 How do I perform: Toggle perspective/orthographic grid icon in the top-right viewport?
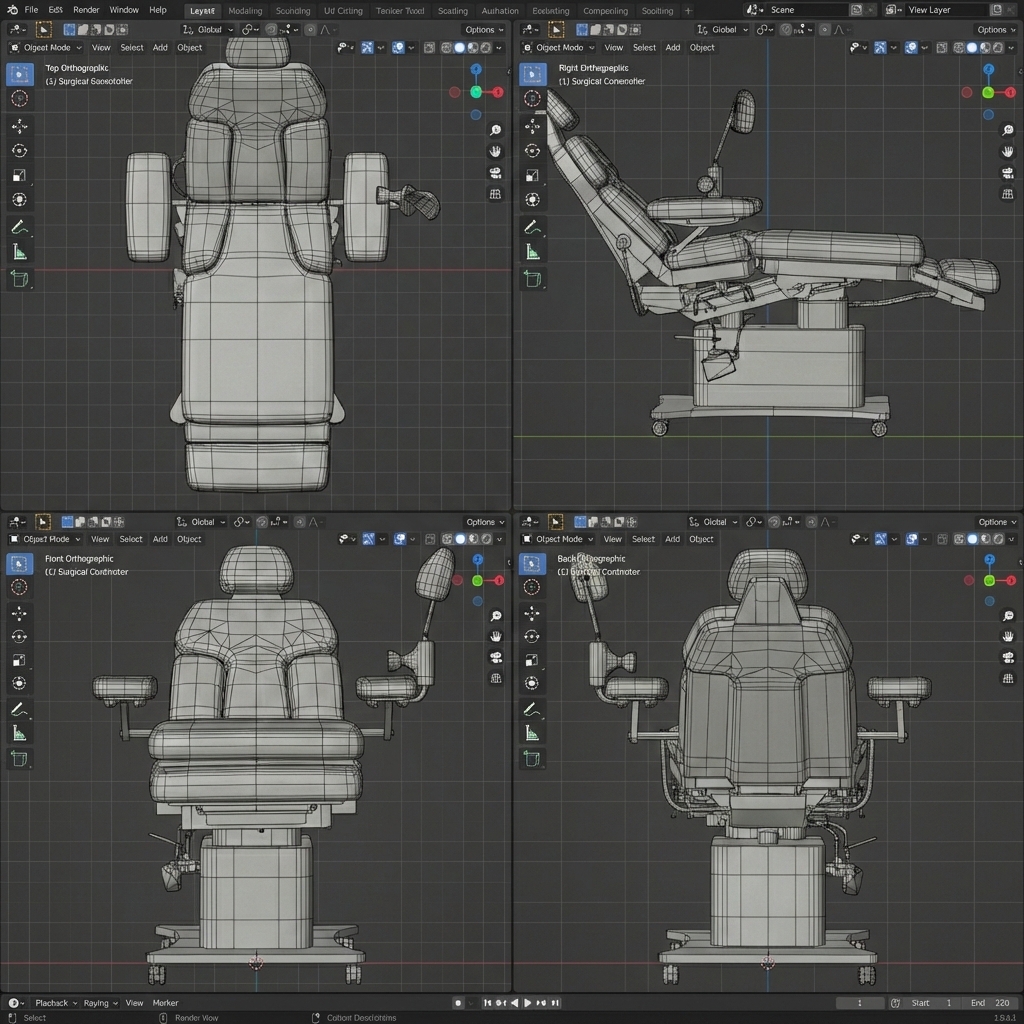click(x=1007, y=194)
